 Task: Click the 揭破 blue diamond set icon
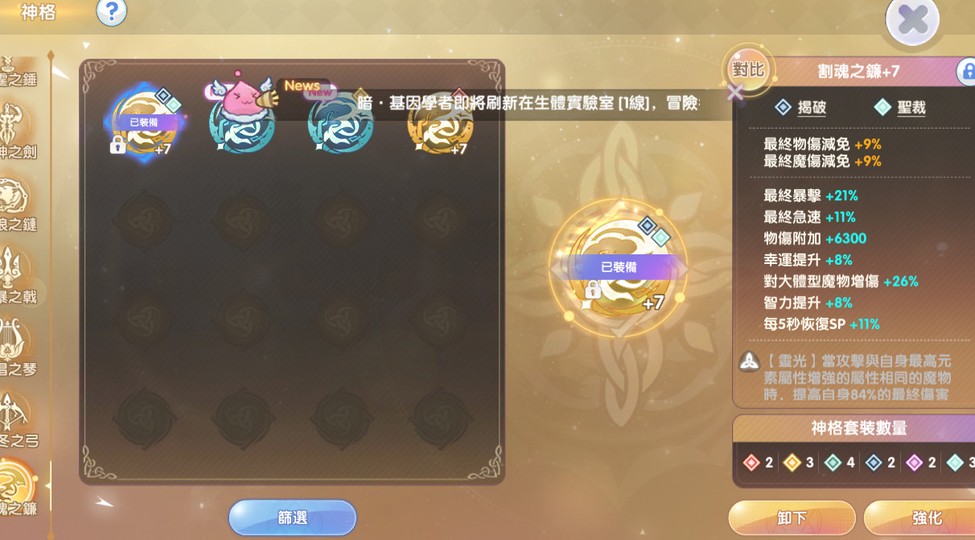point(783,108)
